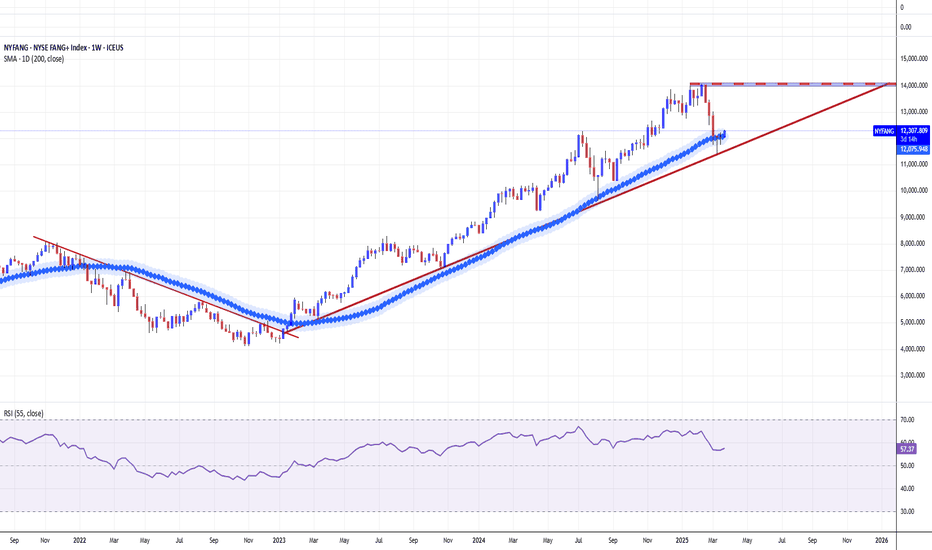Click the purple 57.37 RSI value label
The image size is (932, 550).
coord(908,450)
